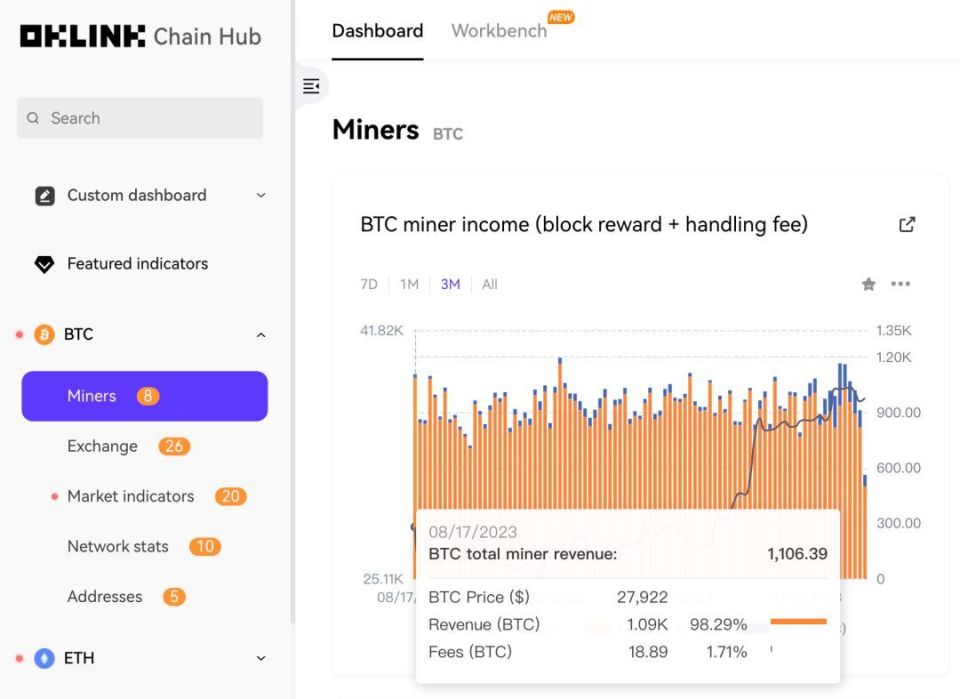
Task: Open the Exchange indicators list
Action: pyautogui.click(x=102, y=446)
